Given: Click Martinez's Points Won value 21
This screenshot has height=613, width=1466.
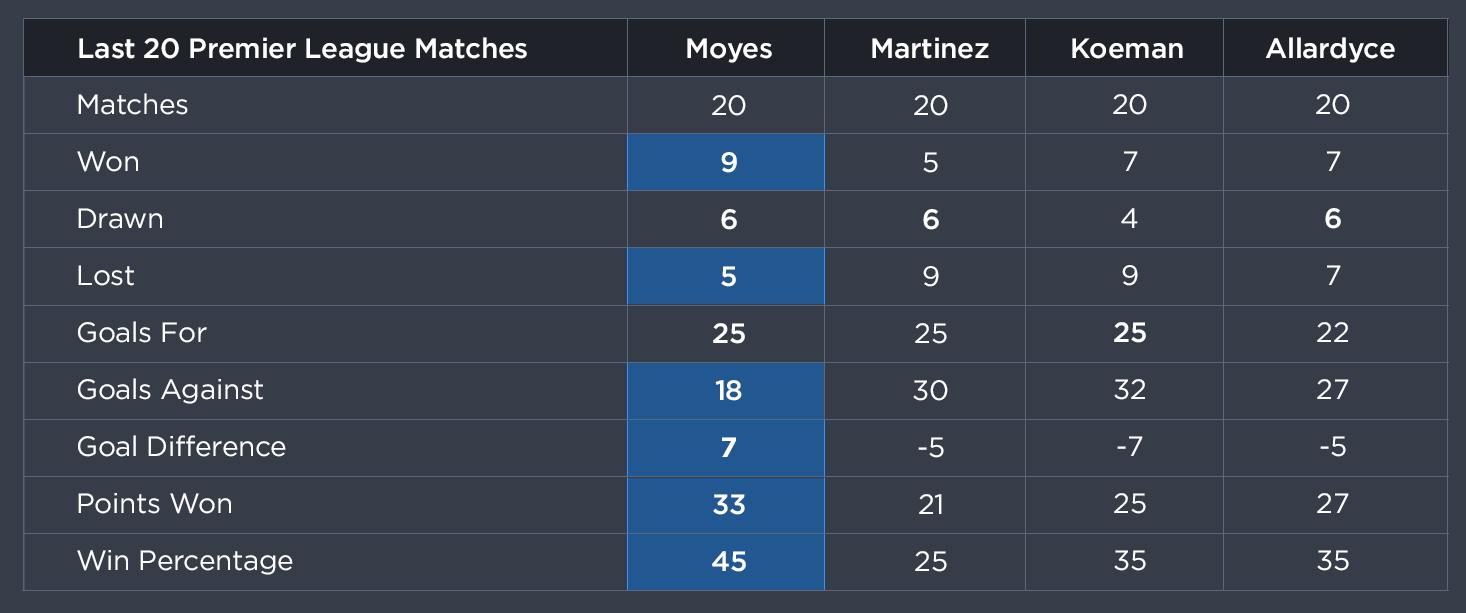Looking at the screenshot, I should (x=930, y=504).
